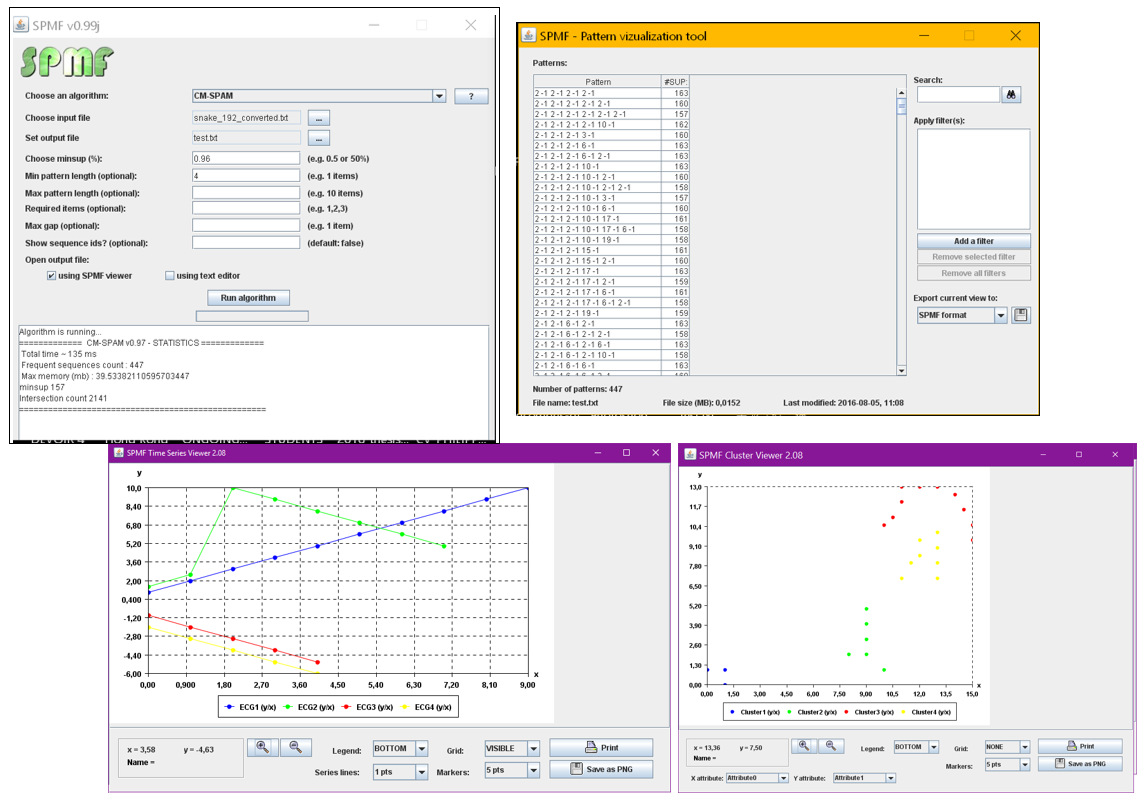Click the patterns list vertical scrollbar
The height and width of the screenshot is (798, 1141).
click(x=901, y=231)
